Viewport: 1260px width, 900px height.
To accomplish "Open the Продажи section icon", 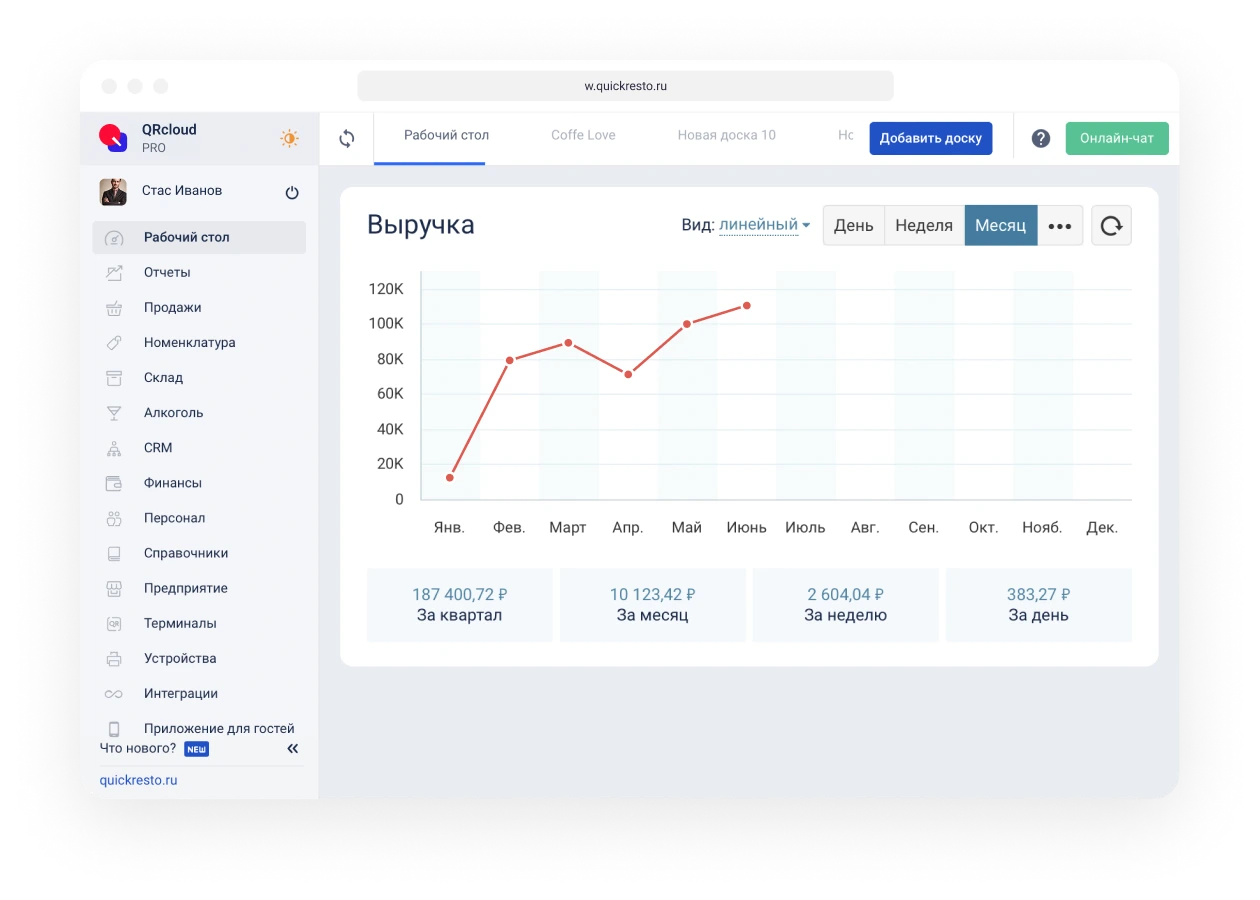I will pos(114,307).
